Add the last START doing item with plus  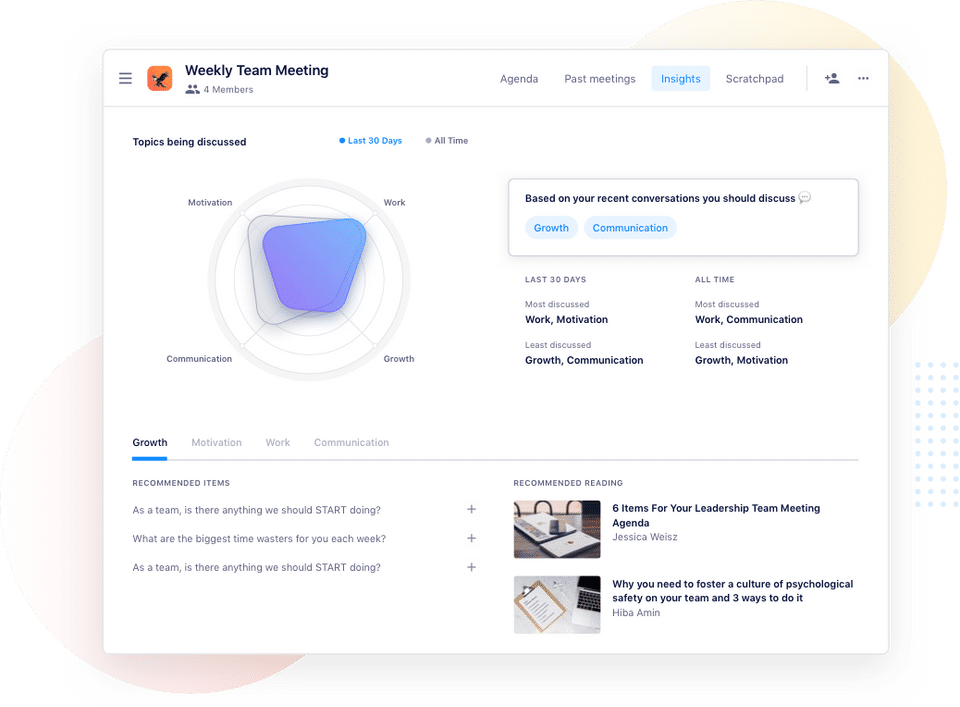pyautogui.click(x=471, y=567)
